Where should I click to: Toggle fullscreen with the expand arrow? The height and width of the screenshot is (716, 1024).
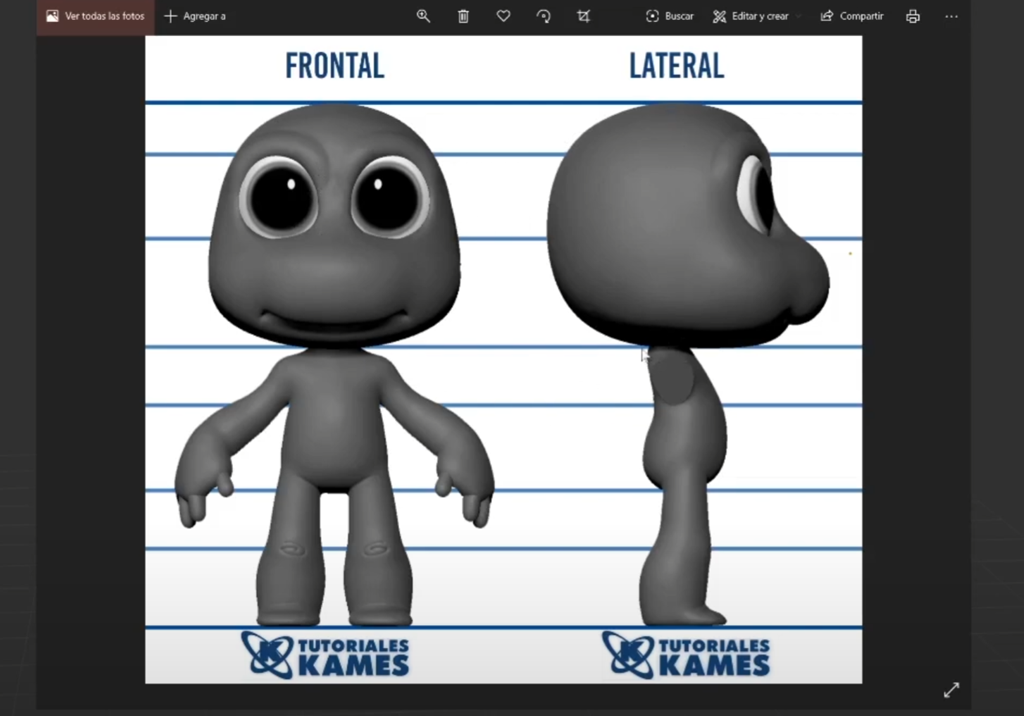(951, 689)
